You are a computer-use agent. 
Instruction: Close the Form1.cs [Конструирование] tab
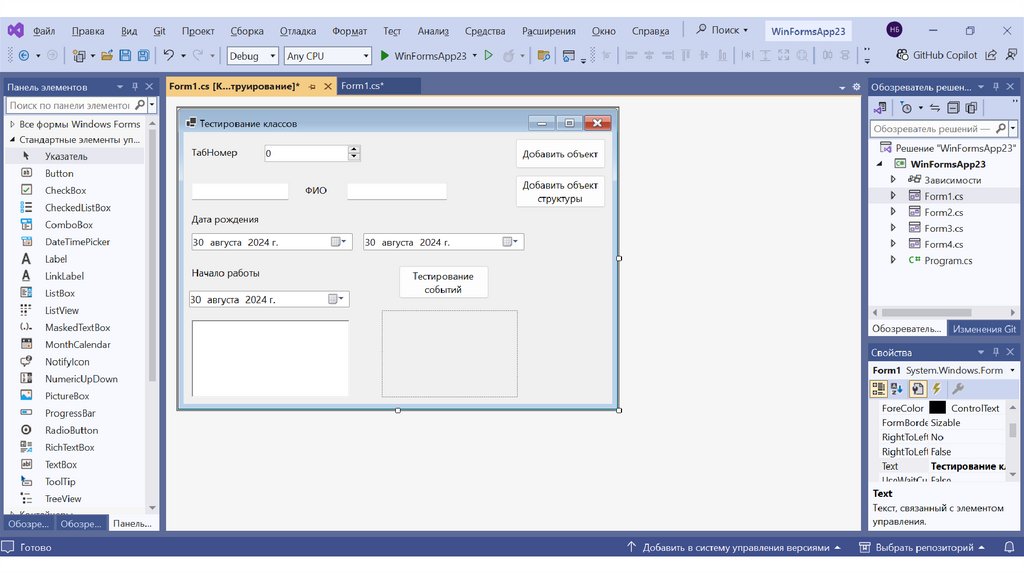(328, 86)
